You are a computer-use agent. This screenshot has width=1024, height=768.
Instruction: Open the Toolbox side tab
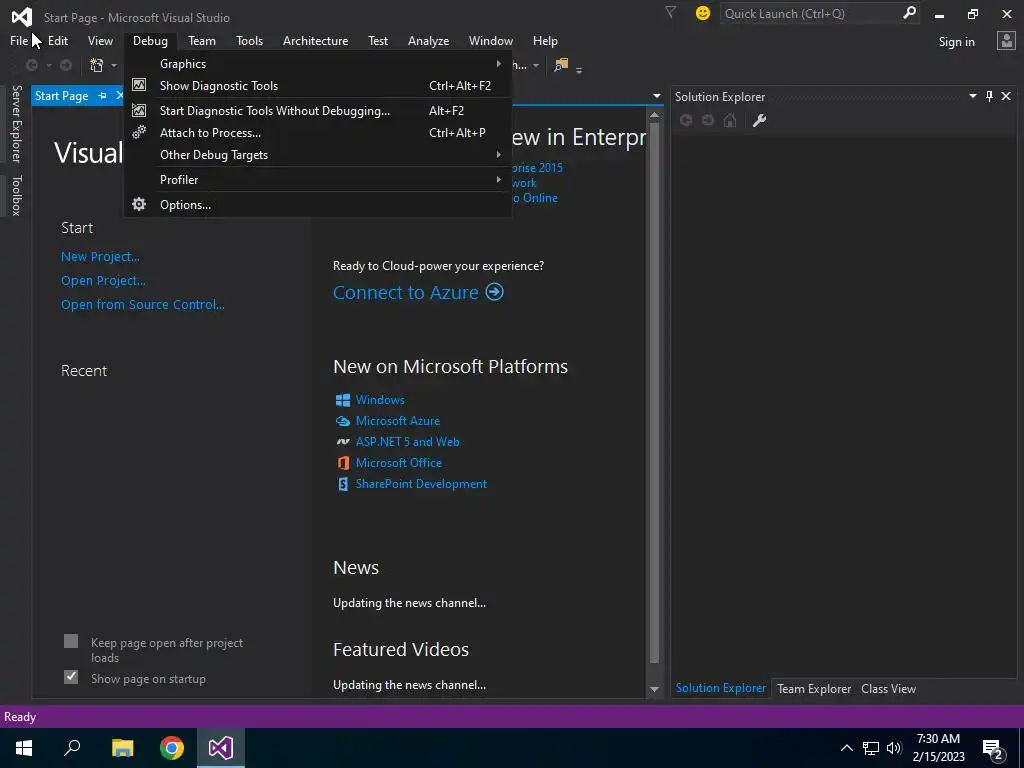click(17, 195)
